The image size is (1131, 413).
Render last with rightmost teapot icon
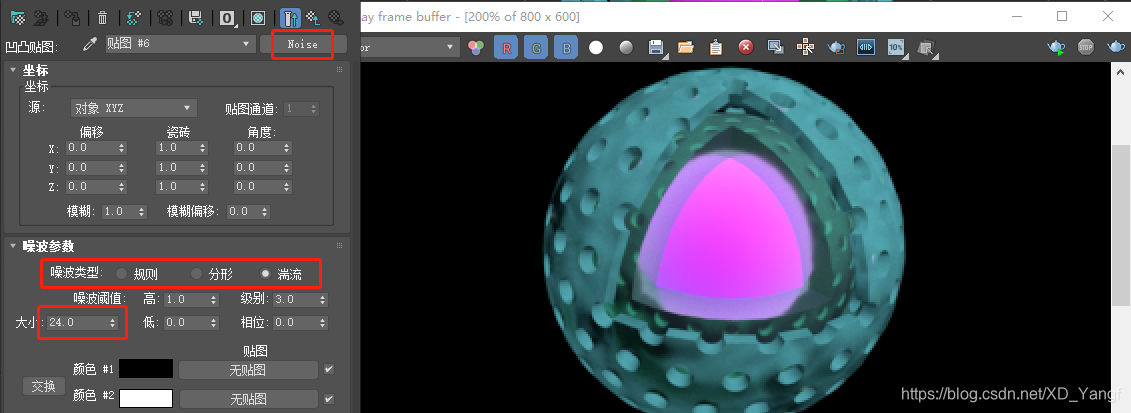pos(1116,48)
